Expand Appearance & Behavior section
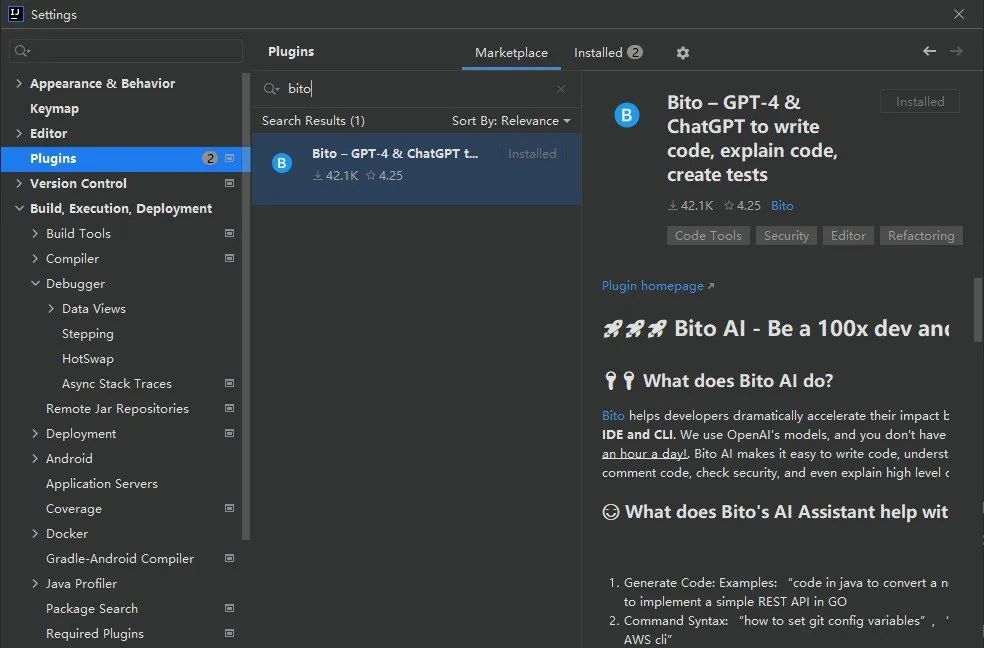This screenshot has width=984, height=648. tap(19, 83)
